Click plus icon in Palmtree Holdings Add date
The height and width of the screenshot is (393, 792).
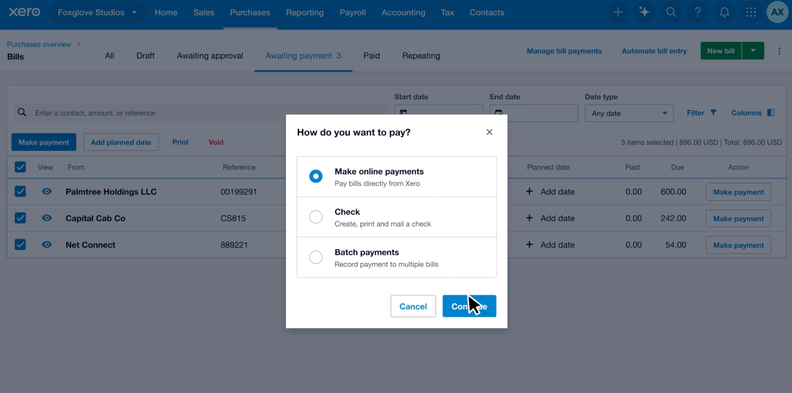529,191
